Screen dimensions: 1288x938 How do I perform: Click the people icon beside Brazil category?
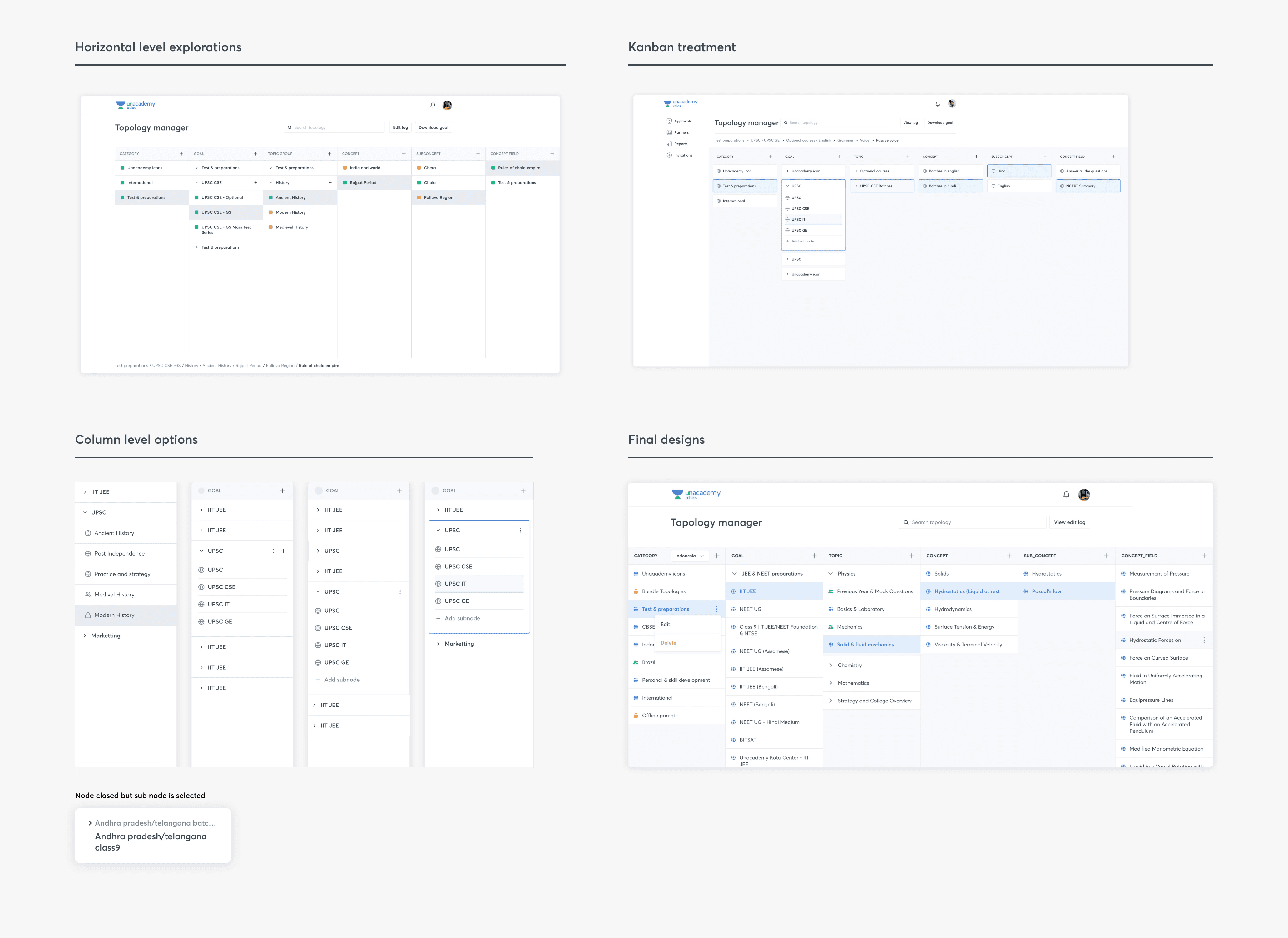(x=636, y=662)
